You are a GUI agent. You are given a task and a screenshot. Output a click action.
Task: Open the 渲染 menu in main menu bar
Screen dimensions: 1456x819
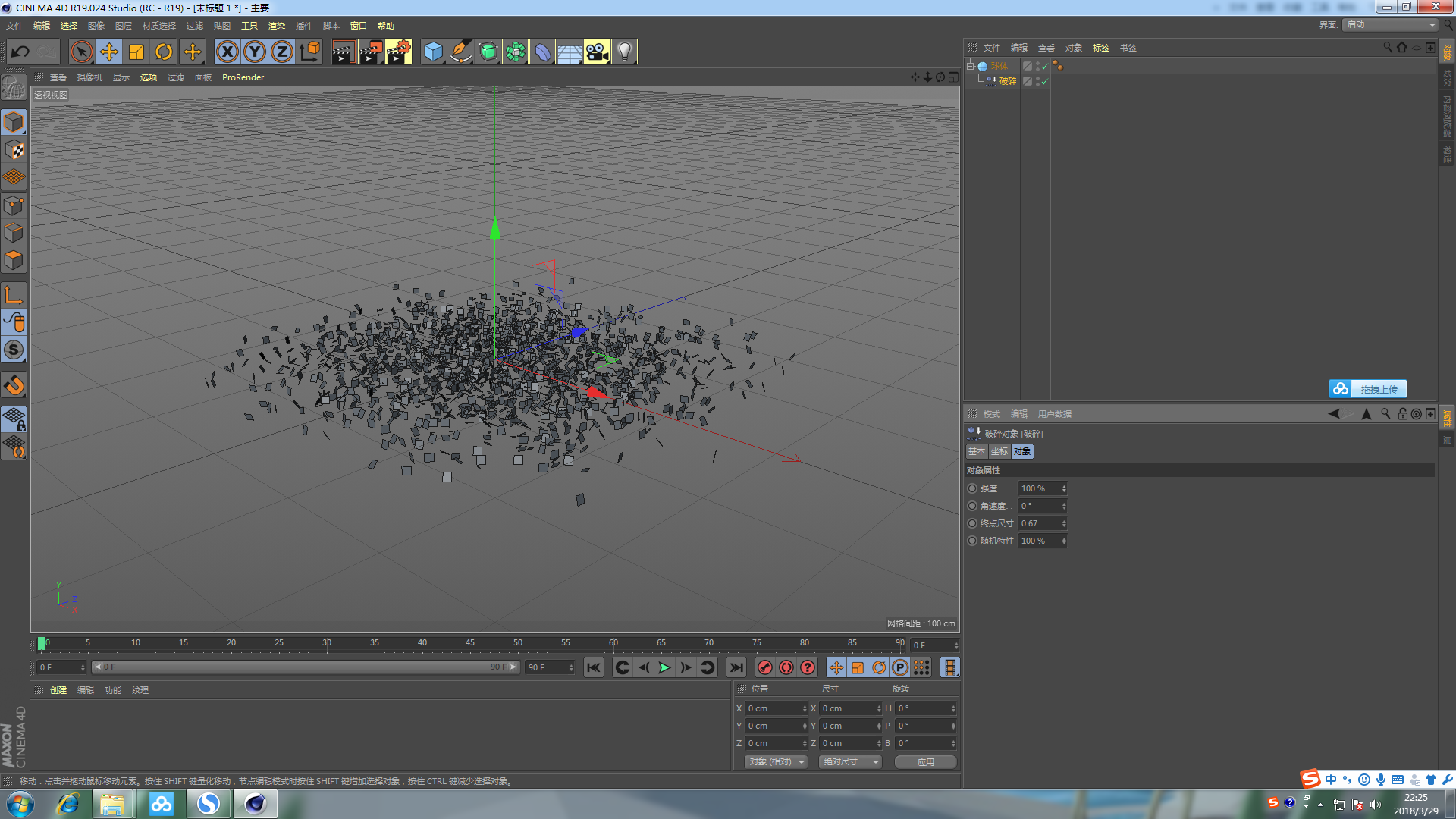(x=277, y=26)
